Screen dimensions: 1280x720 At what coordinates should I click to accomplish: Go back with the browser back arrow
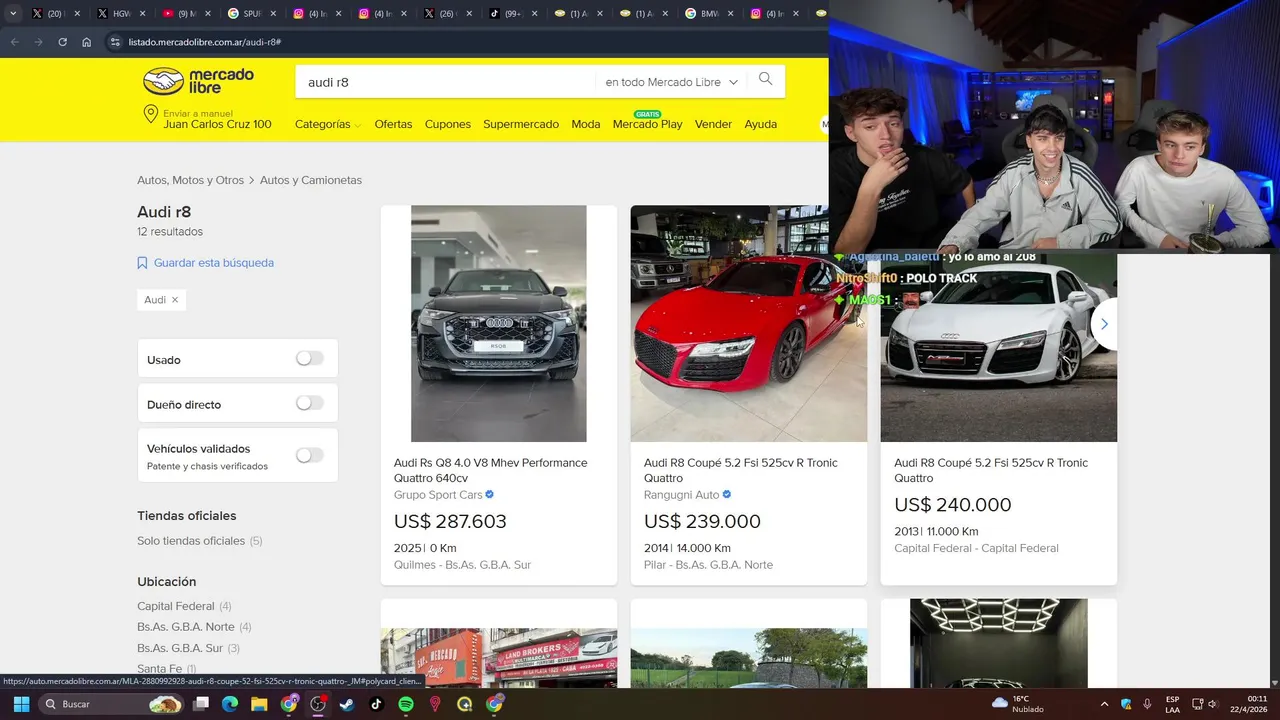[x=14, y=42]
